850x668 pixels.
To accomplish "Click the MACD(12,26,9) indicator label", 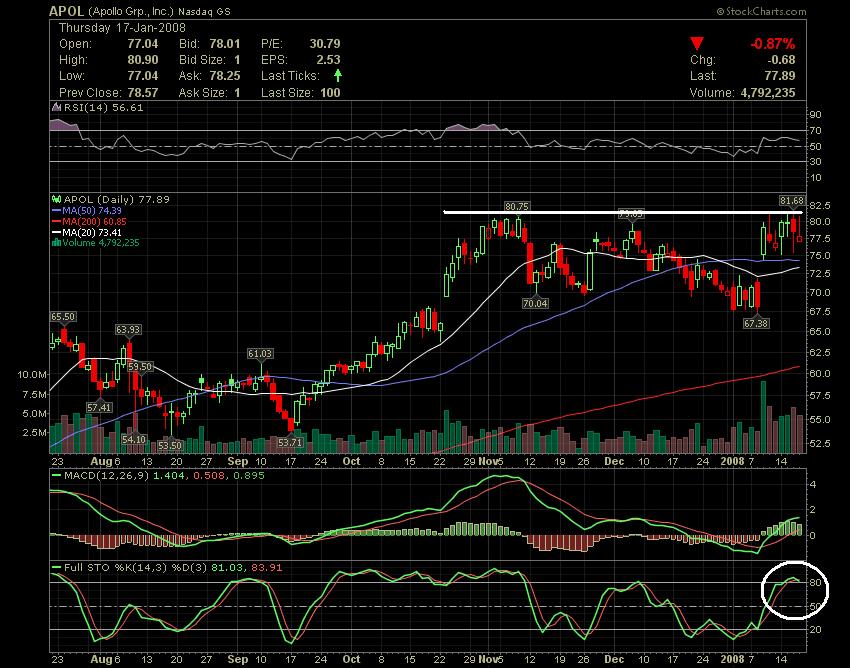I will coord(104,476).
